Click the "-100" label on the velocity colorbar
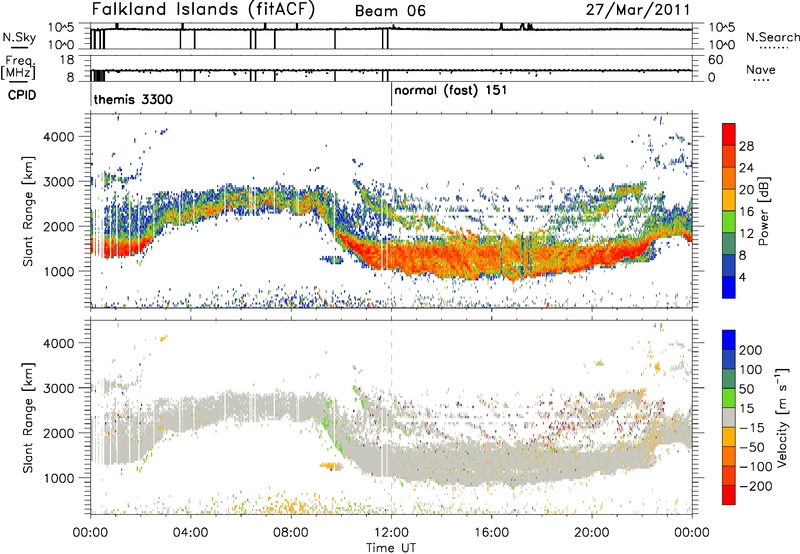 (x=756, y=467)
